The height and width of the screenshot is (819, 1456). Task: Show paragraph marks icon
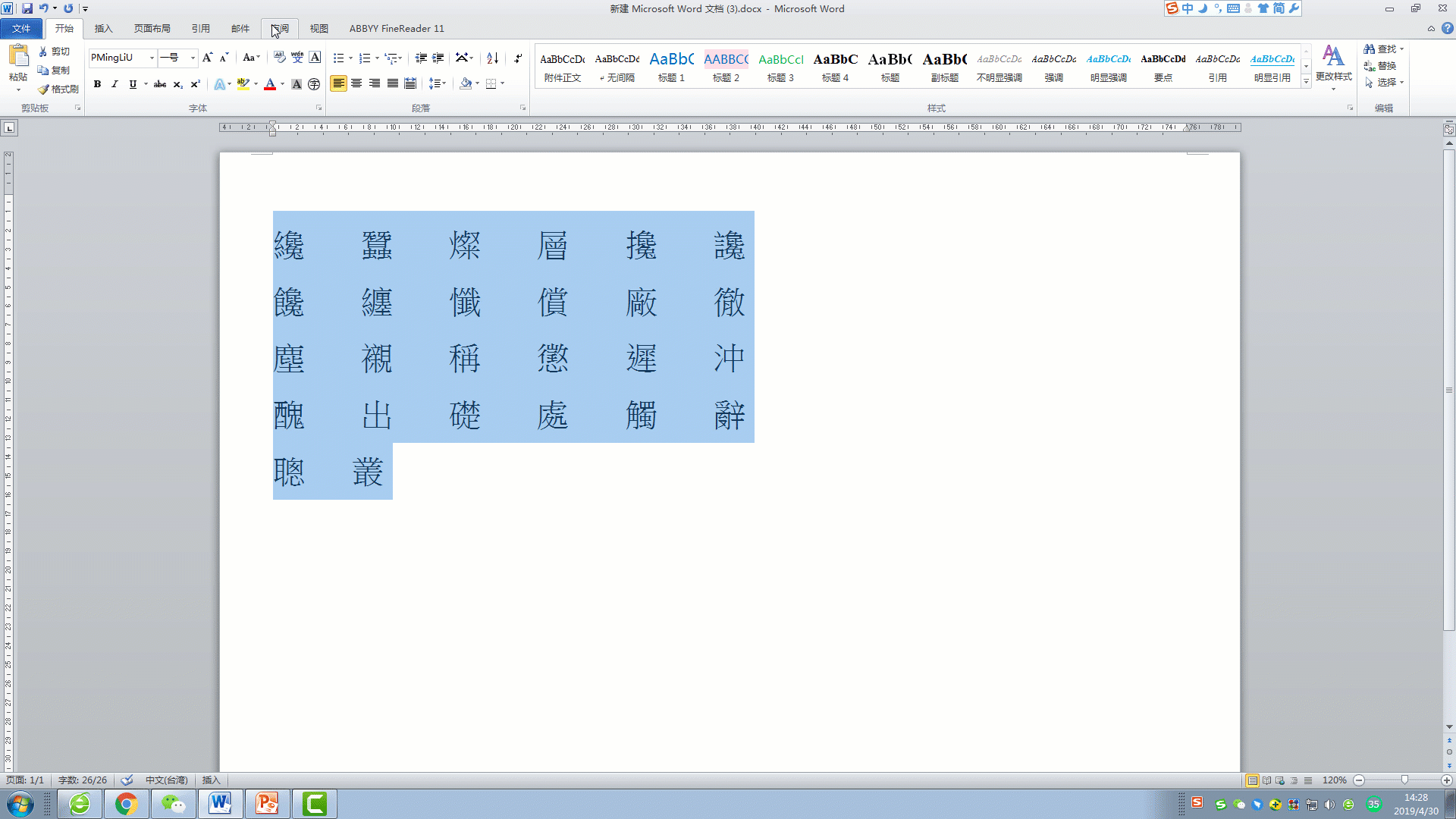pyautogui.click(x=518, y=58)
